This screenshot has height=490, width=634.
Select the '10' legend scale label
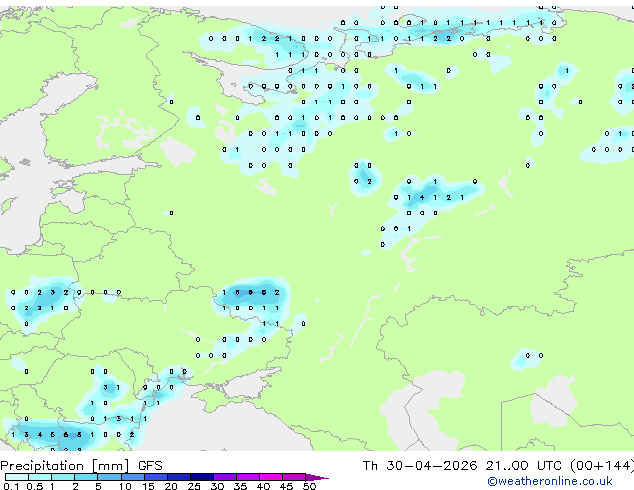(x=125, y=486)
